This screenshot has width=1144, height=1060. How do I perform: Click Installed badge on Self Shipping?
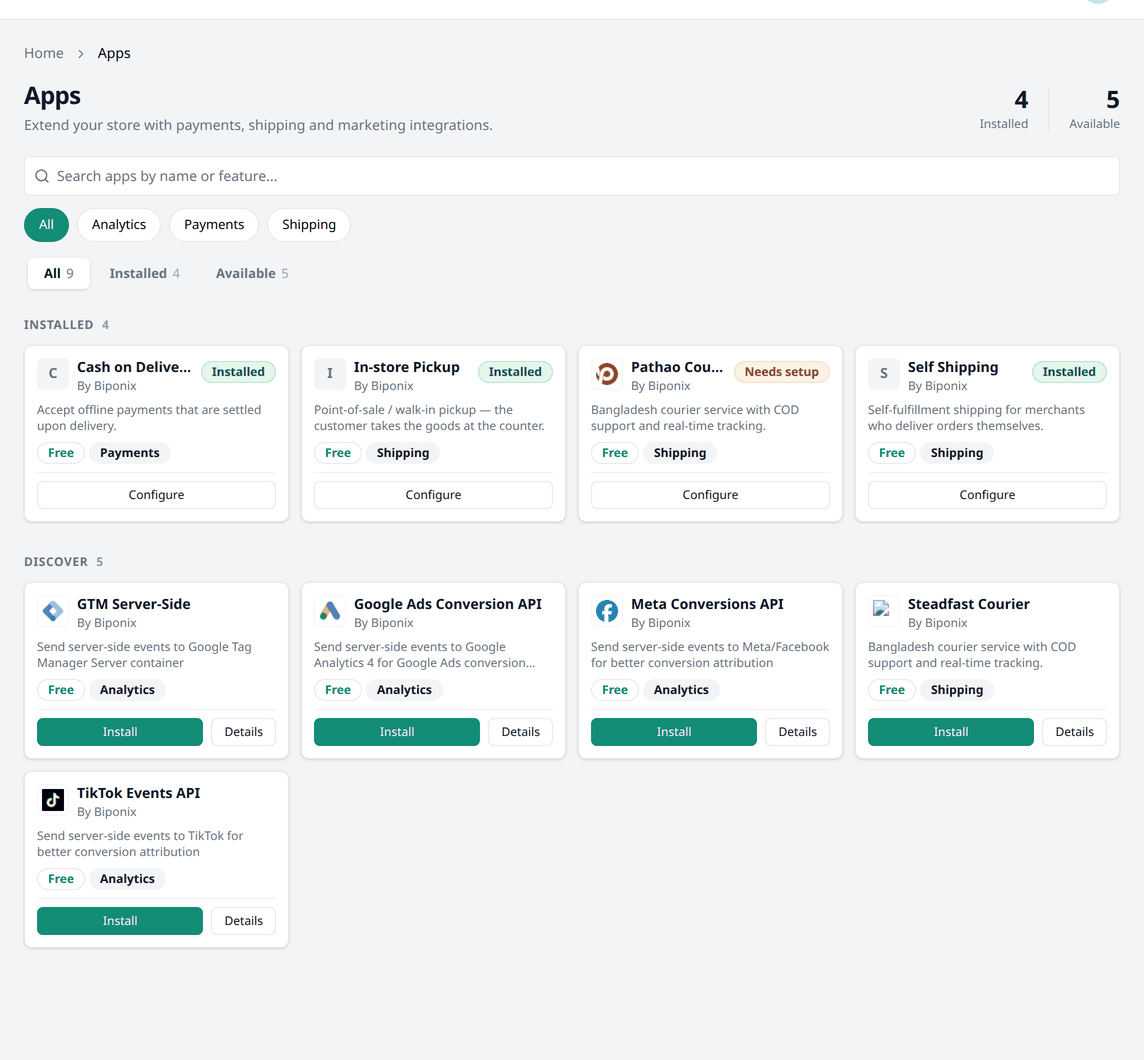(1069, 372)
